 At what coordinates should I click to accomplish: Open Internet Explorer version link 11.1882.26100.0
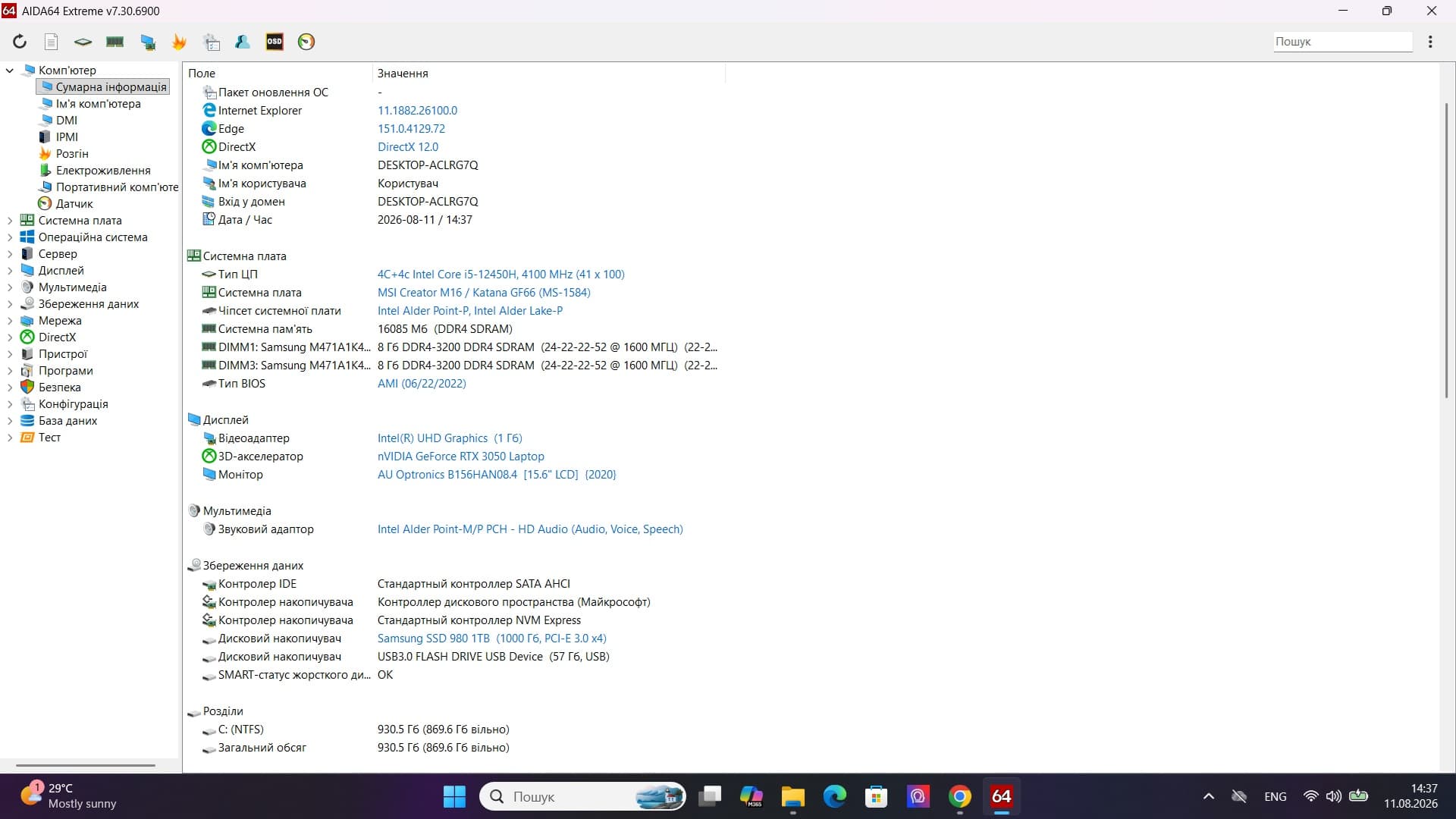tap(417, 111)
